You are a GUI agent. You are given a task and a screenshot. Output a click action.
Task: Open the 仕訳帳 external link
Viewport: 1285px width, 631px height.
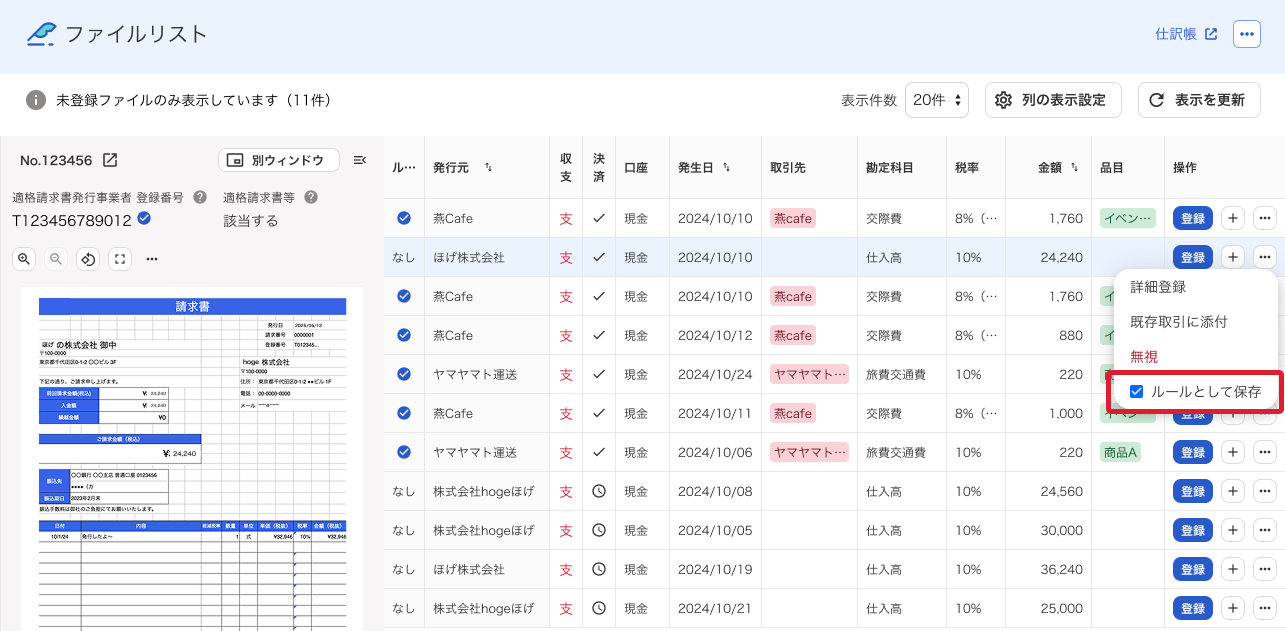tap(1186, 34)
